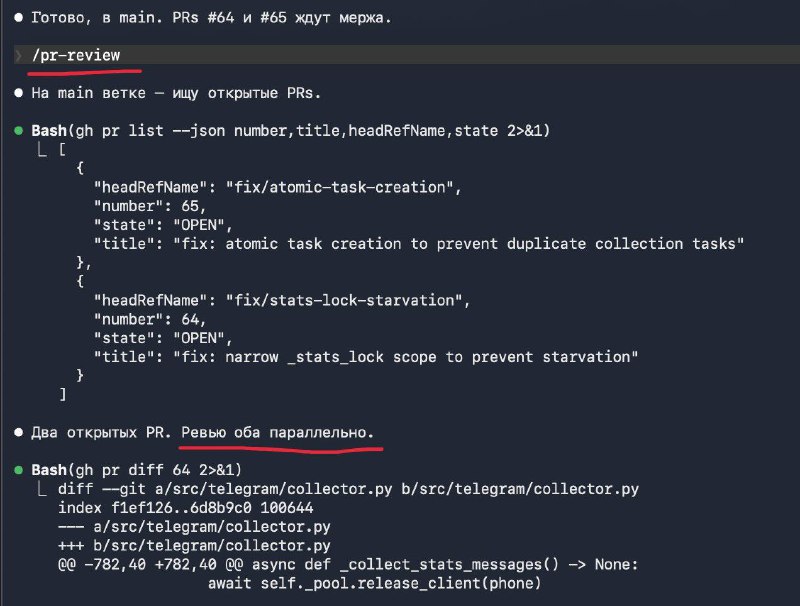Click the "+++ b/src/telegram/collector.py" line
The image size is (800, 606).
[x=194, y=545]
